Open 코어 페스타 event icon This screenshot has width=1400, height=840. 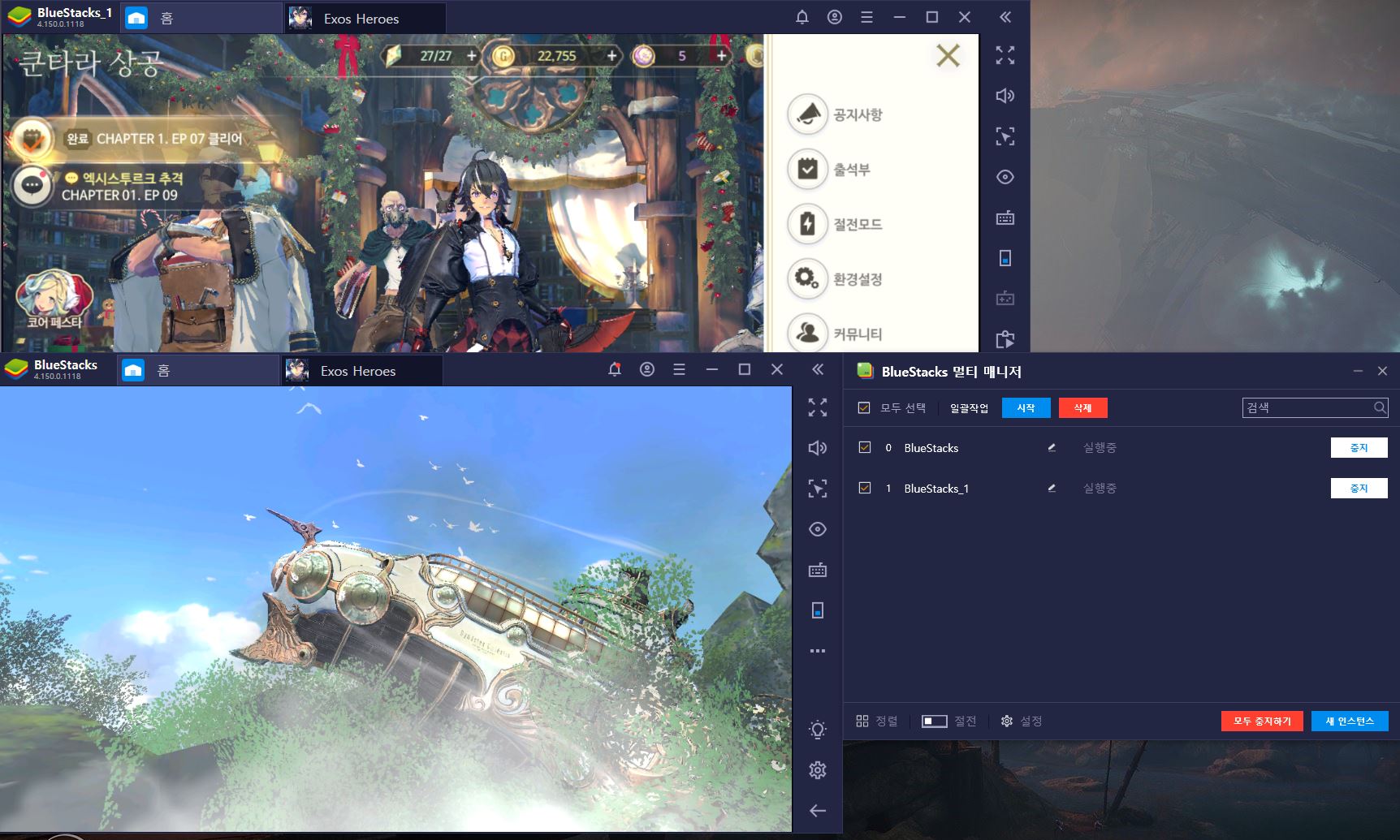coord(54,299)
